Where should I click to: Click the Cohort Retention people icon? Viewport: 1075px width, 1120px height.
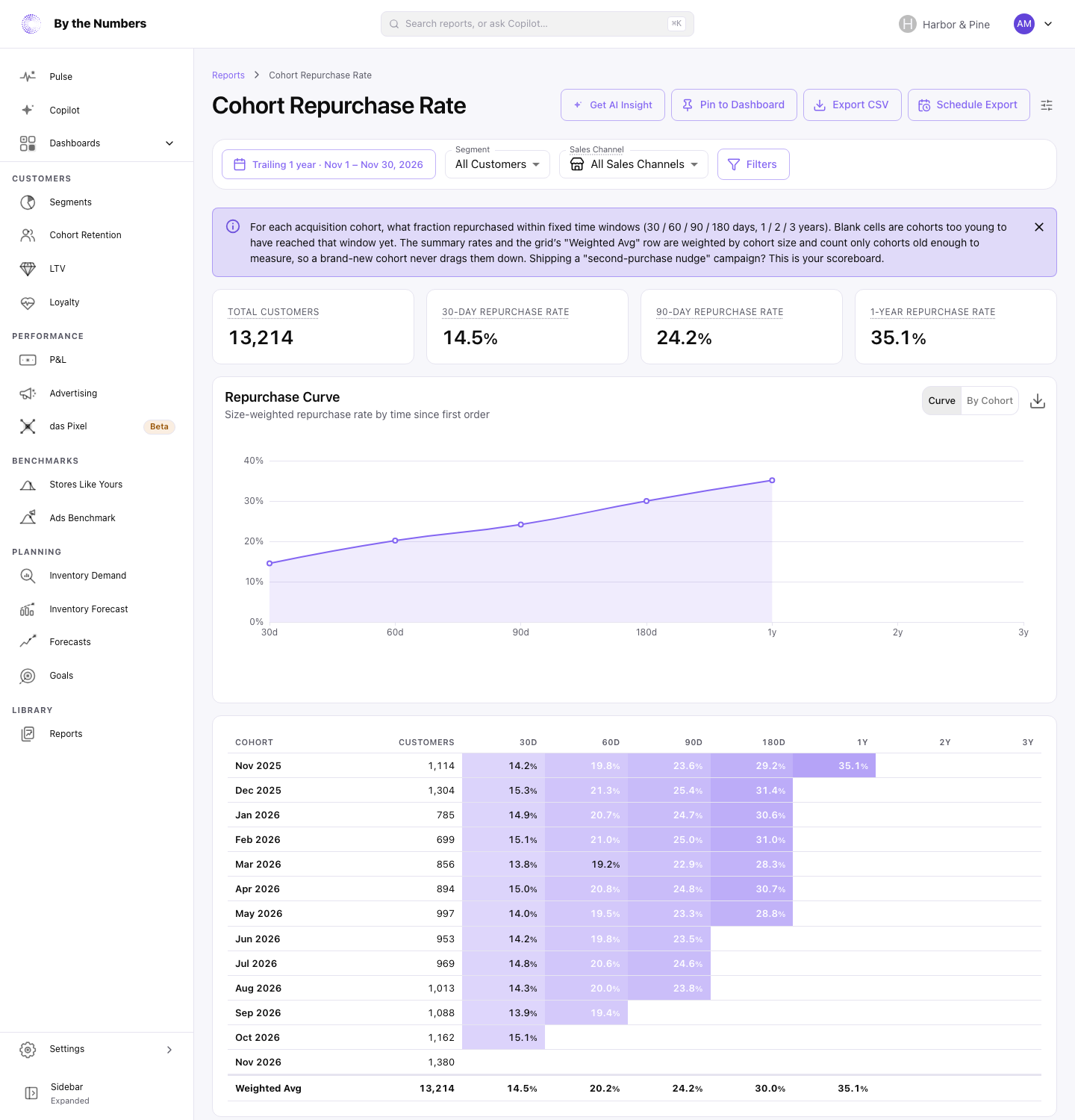[28, 235]
